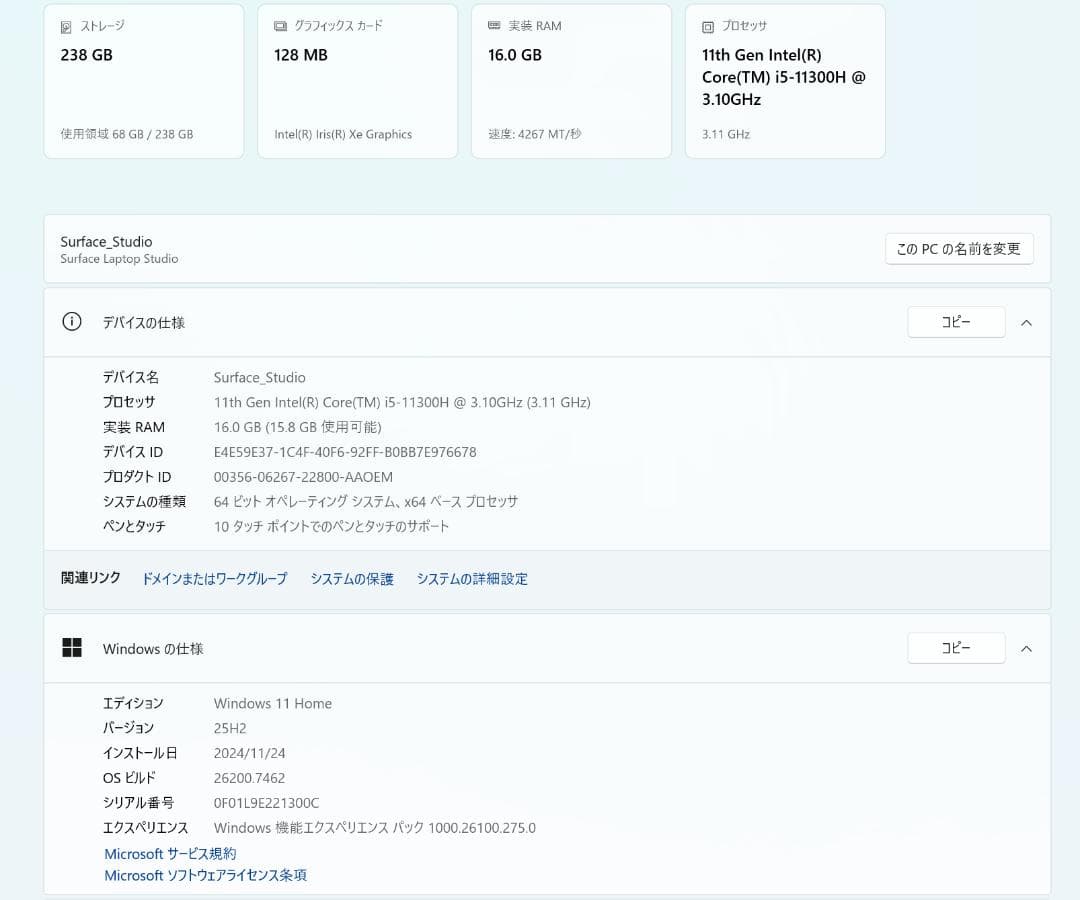The image size is (1080, 900).
Task: Click the info icon beside デバイスの仕様
Action: pyautogui.click(x=72, y=322)
